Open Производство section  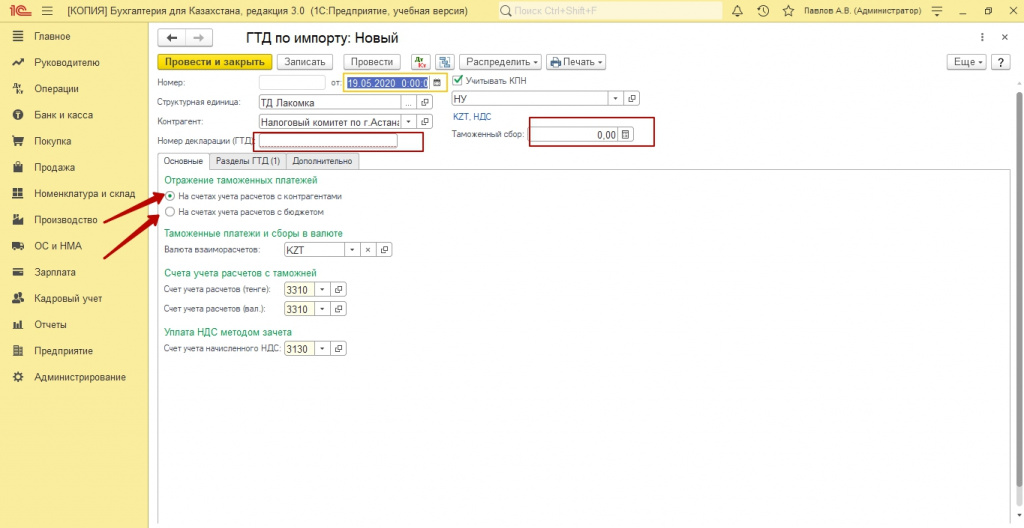66,220
